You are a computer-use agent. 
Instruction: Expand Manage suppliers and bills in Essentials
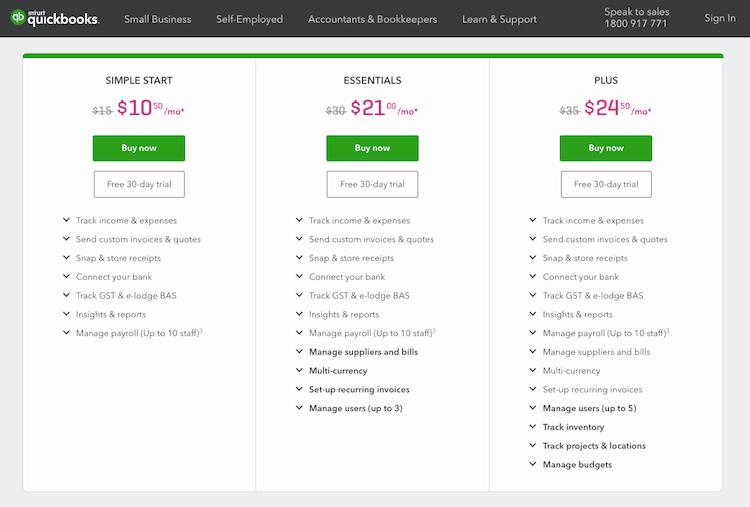click(x=299, y=352)
